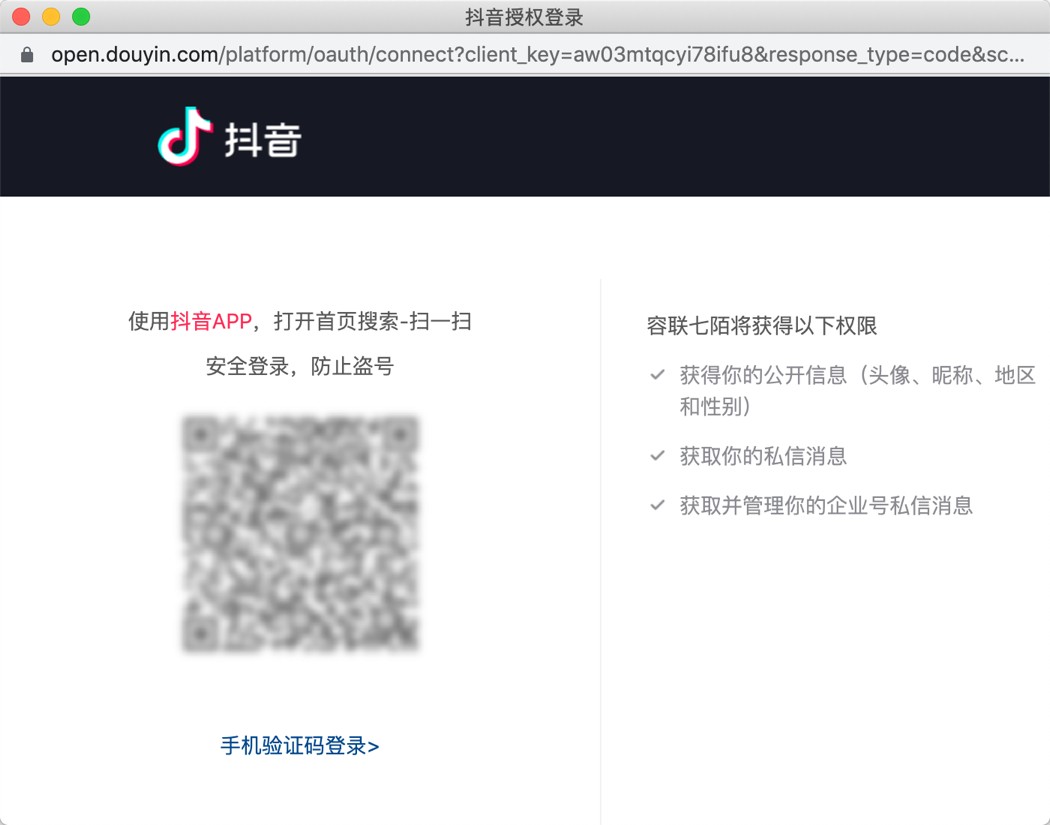Click the 安全登录，防止盗号 text
The image size is (1050, 825).
[x=299, y=366]
